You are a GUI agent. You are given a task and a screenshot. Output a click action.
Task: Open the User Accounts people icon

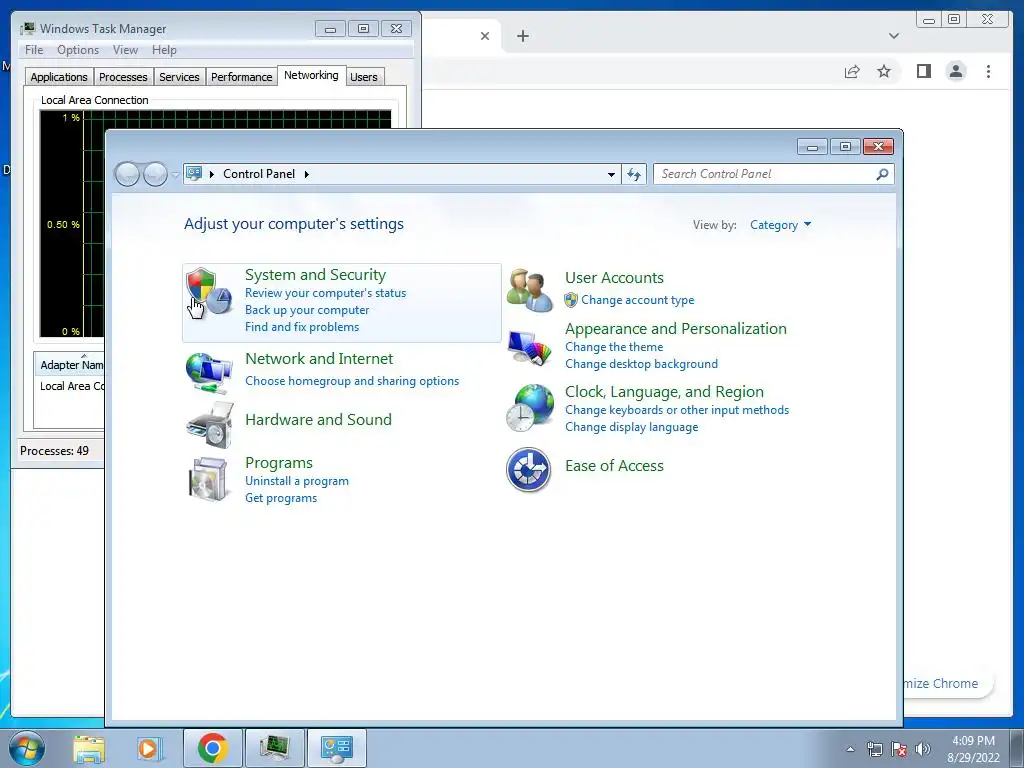(x=529, y=290)
